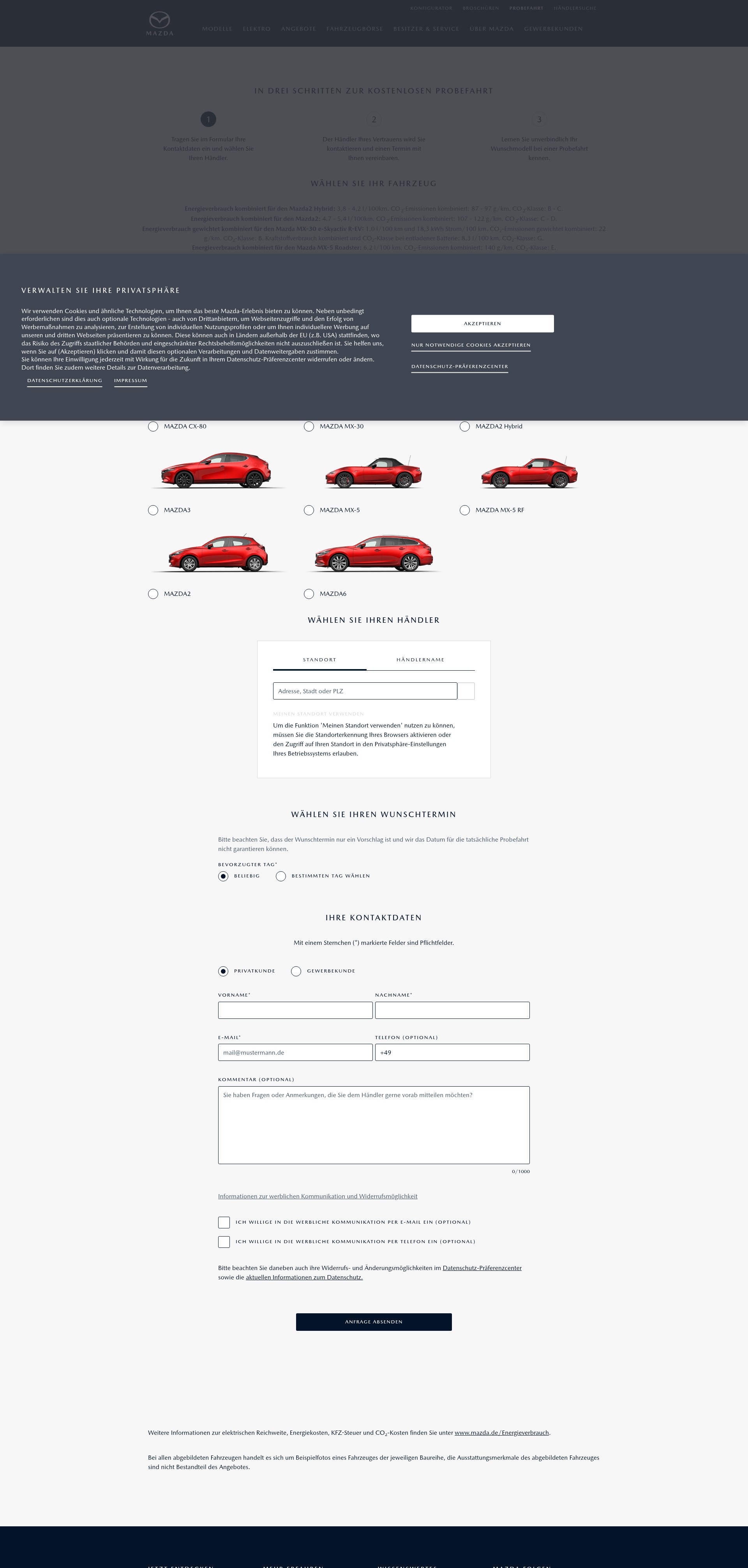Open the Fahrzeugbörse menu
This screenshot has width=748, height=1568.
[x=355, y=28]
